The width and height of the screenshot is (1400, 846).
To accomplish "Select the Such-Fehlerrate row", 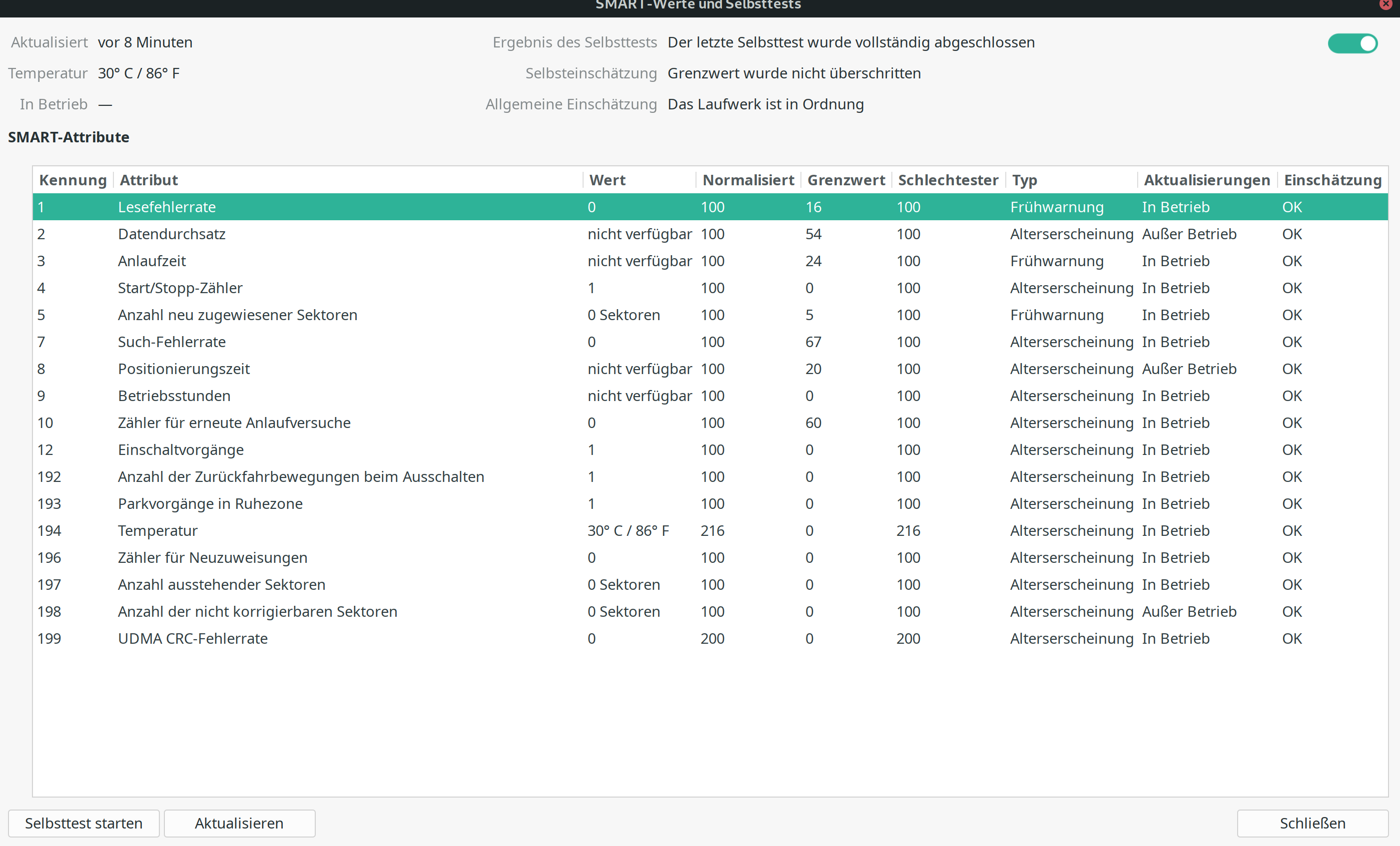I will [171, 342].
